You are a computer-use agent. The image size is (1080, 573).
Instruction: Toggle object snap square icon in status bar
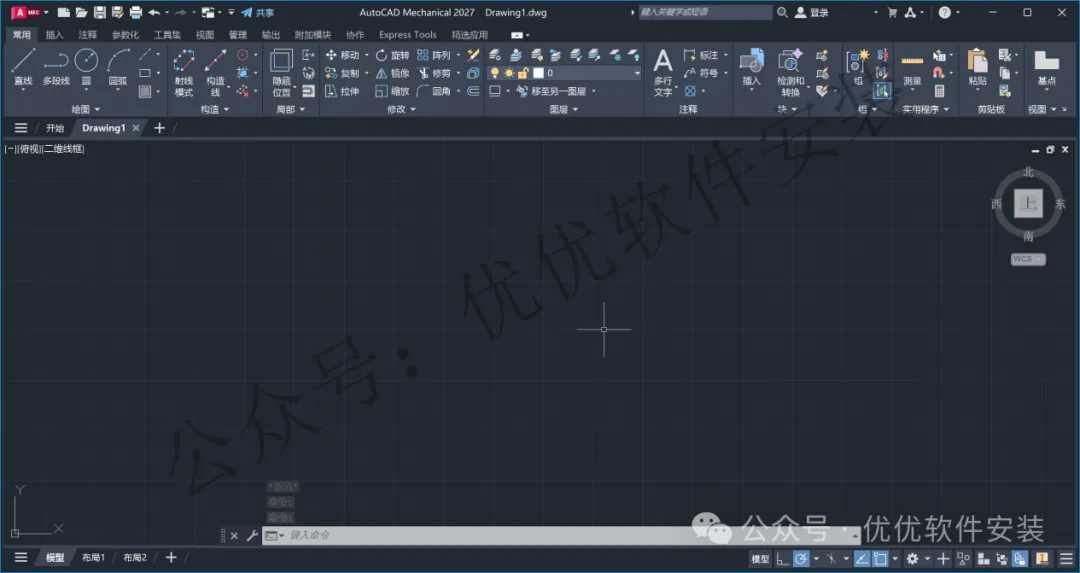pos(880,559)
